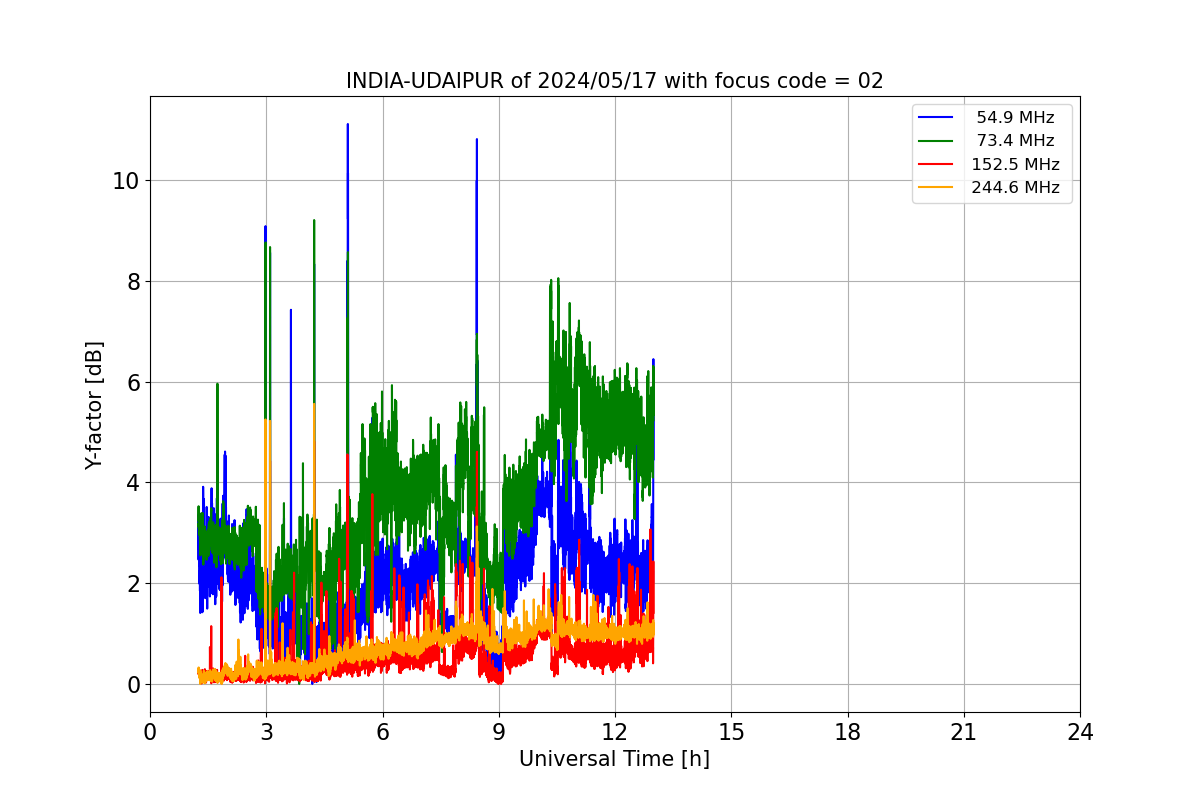Click y-axis tick label 4
This screenshot has width=1200, height=800.
133,483
